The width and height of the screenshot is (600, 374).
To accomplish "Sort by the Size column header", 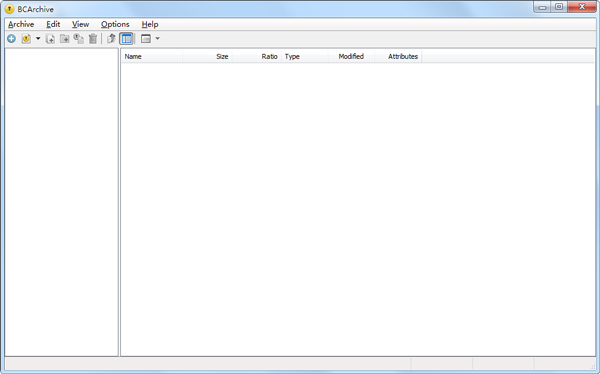I will click(207, 57).
